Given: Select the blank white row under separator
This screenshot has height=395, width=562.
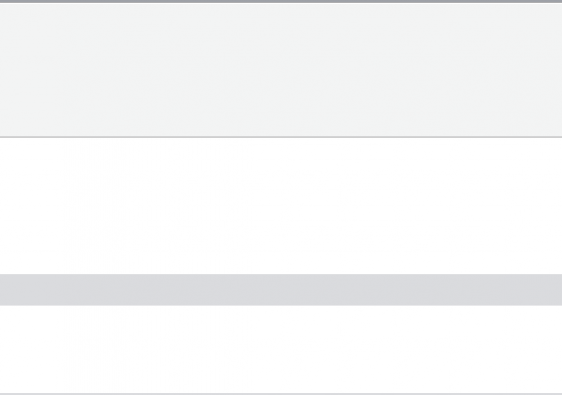Looking at the screenshot, I should (x=281, y=349).
